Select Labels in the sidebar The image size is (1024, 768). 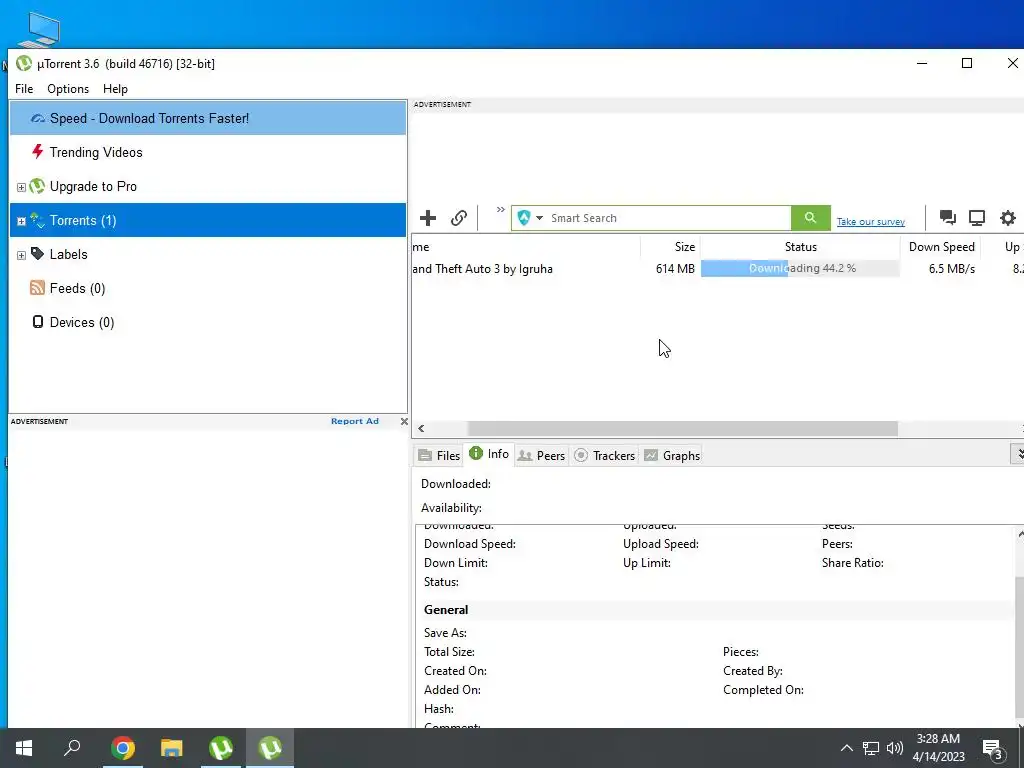tap(208, 254)
